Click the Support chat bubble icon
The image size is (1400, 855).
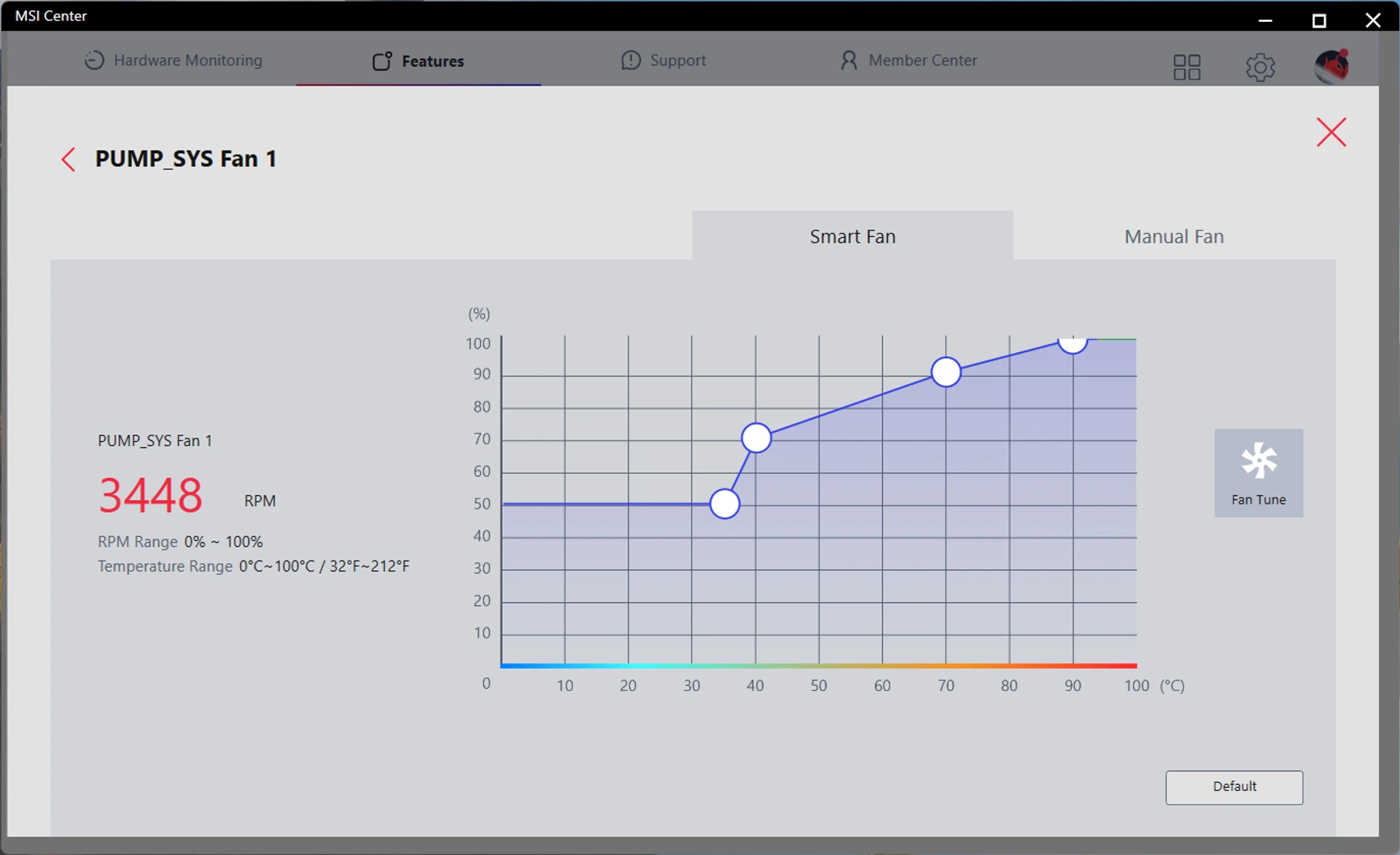(x=631, y=60)
